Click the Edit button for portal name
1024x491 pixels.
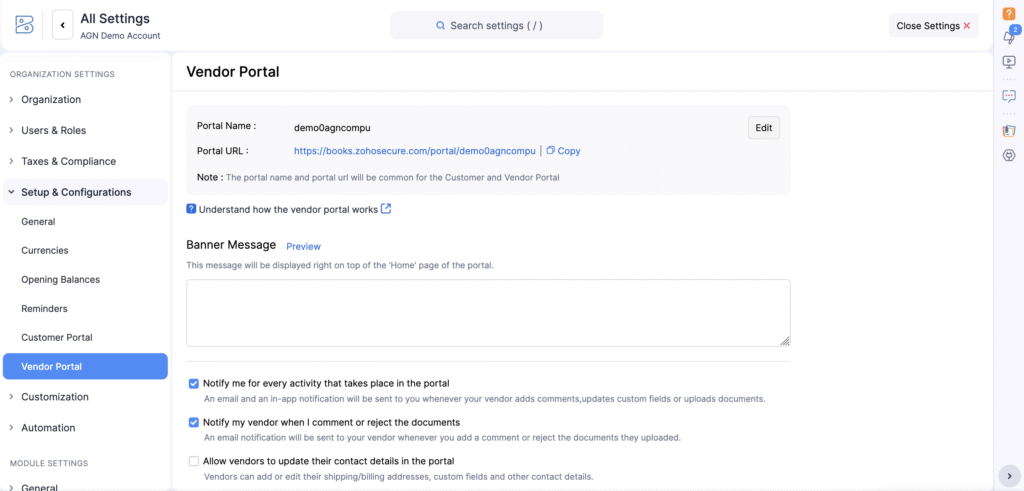[763, 128]
